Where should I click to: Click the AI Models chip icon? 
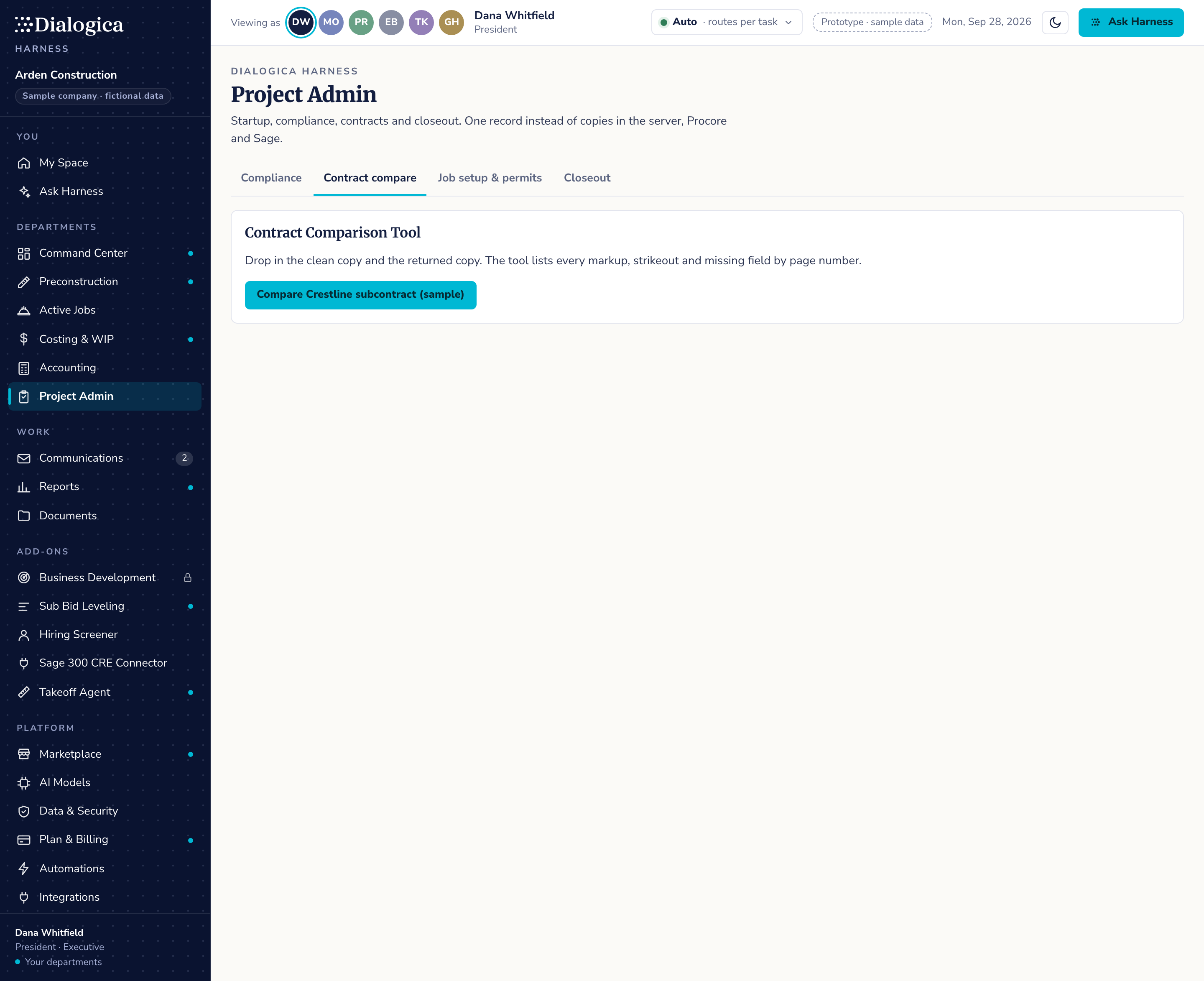pyautogui.click(x=24, y=783)
